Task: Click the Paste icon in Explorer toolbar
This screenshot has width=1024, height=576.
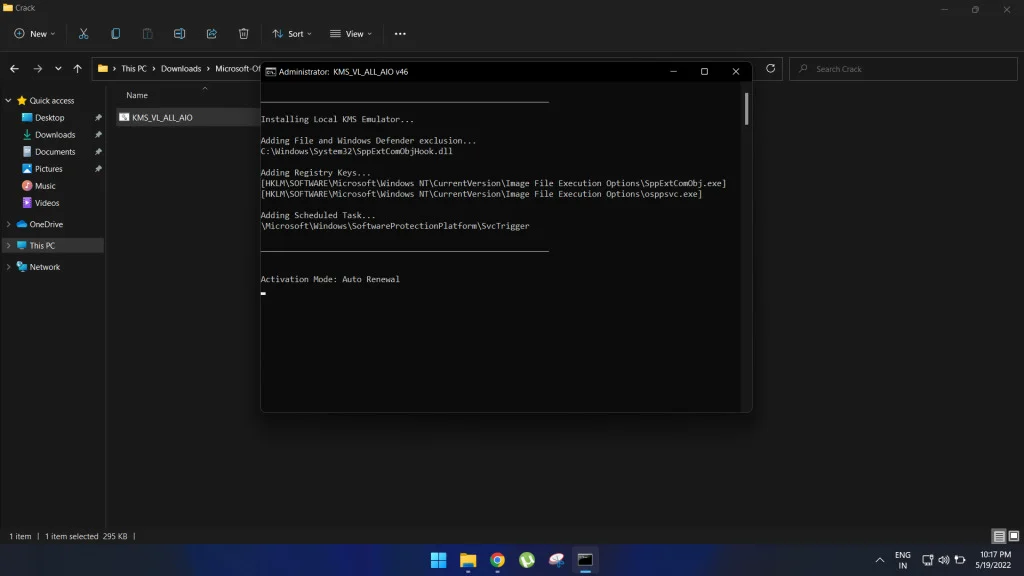Action: 148,34
